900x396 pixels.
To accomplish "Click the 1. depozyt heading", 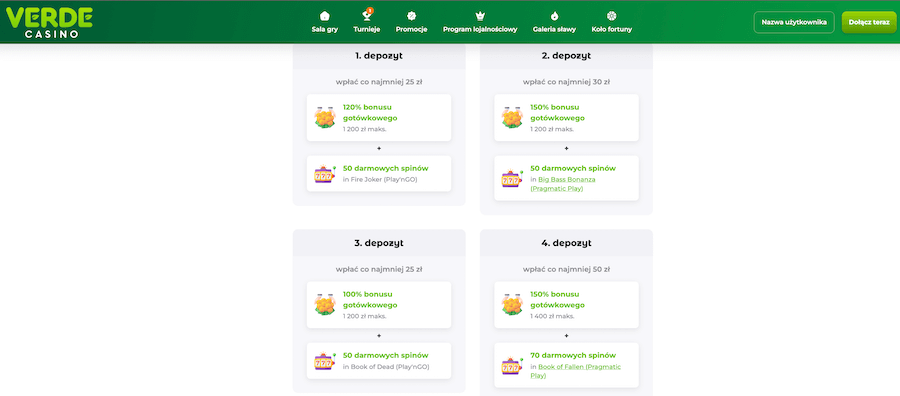I will (x=379, y=56).
